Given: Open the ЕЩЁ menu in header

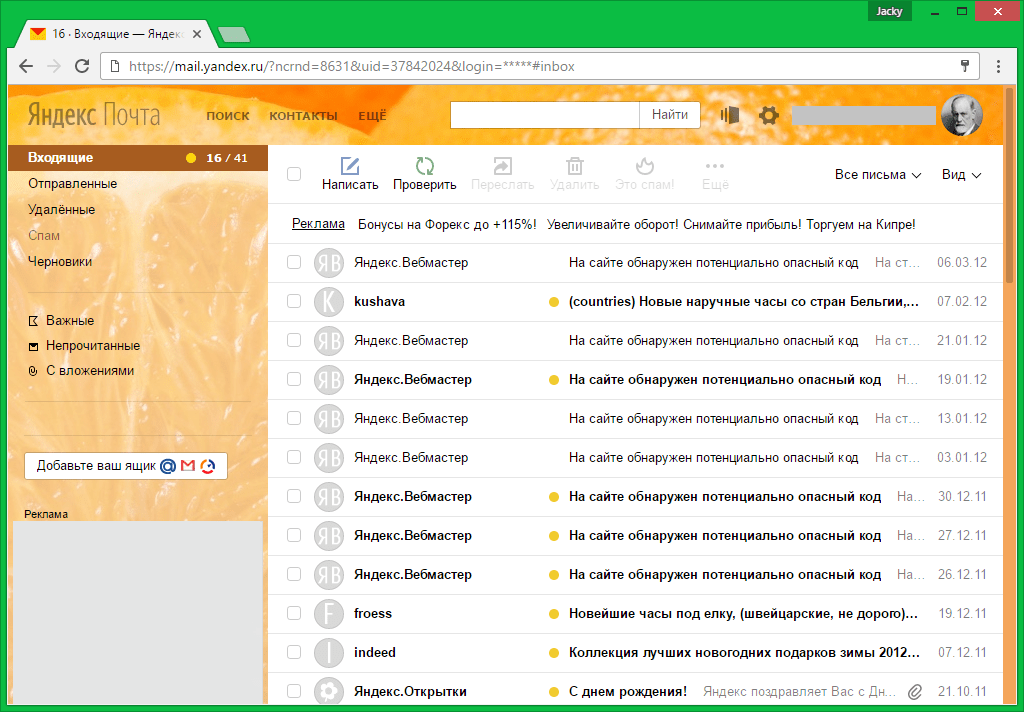Looking at the screenshot, I should tap(372, 116).
